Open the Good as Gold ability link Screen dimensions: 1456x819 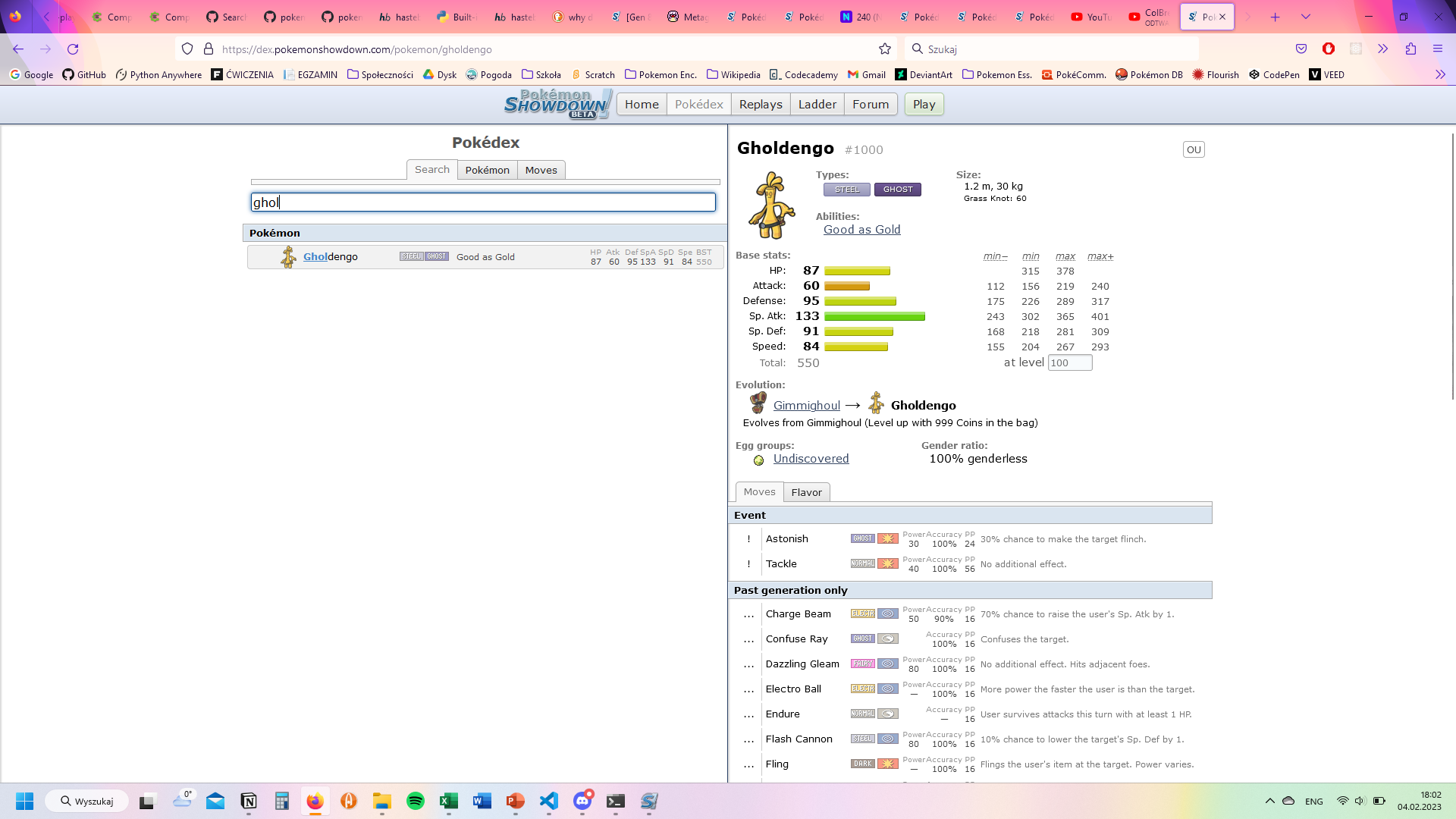click(861, 230)
